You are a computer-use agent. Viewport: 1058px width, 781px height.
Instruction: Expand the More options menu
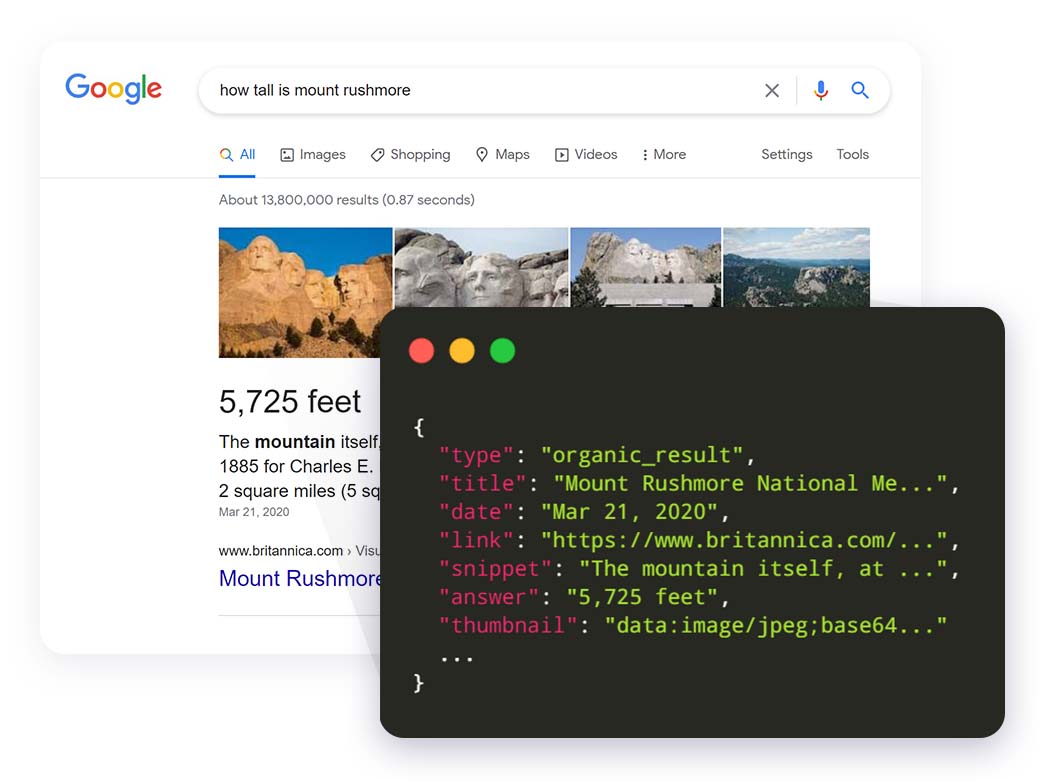(664, 155)
